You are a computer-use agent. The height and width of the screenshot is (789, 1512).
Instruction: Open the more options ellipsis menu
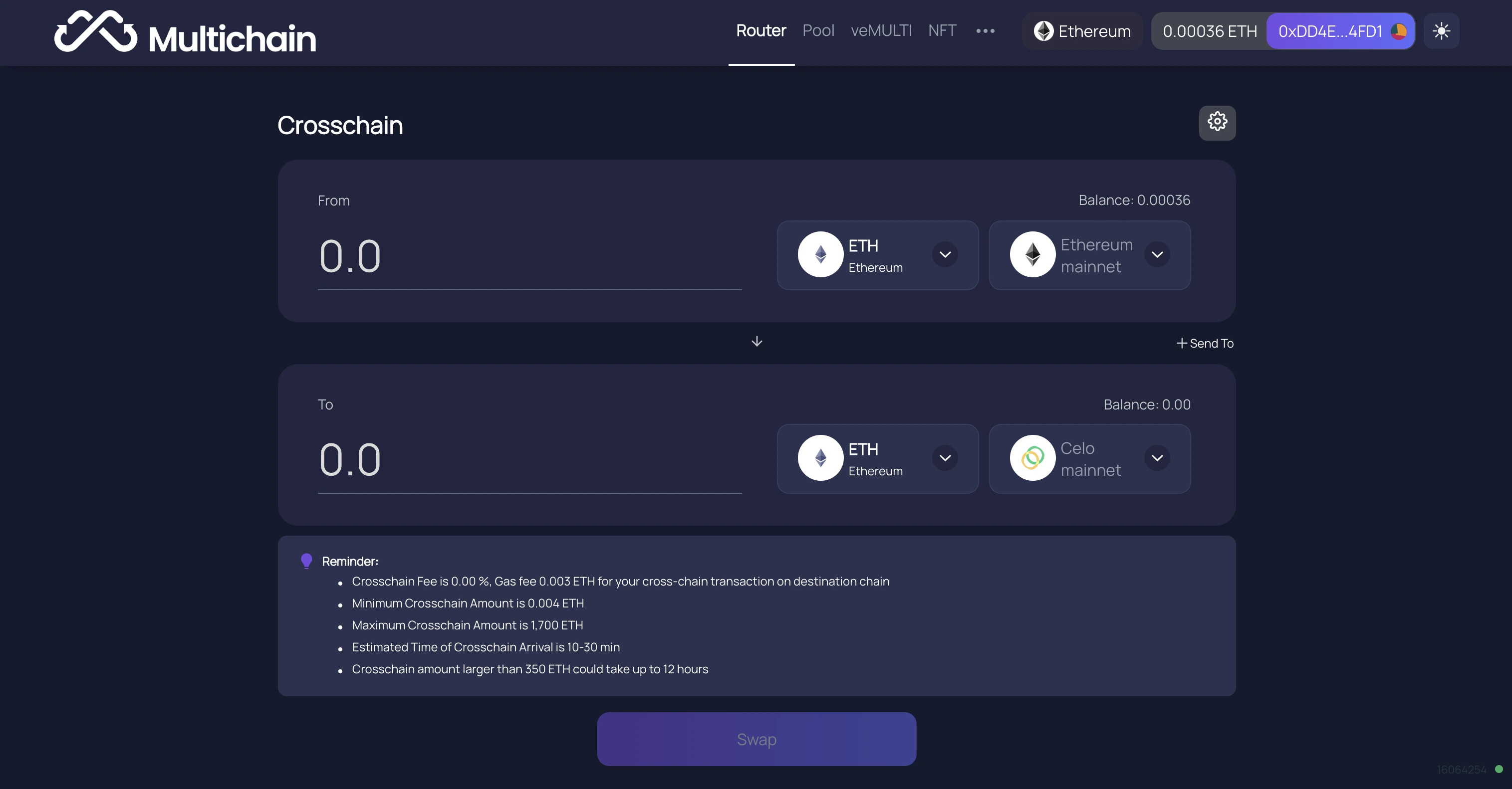click(985, 31)
